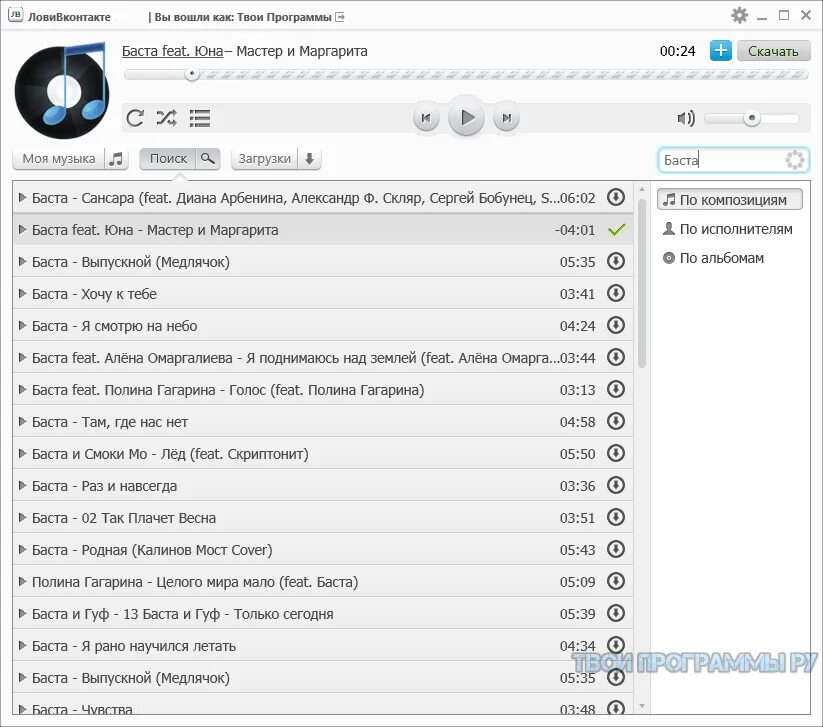Skip to next track
This screenshot has width=823, height=727.
pyautogui.click(x=506, y=118)
